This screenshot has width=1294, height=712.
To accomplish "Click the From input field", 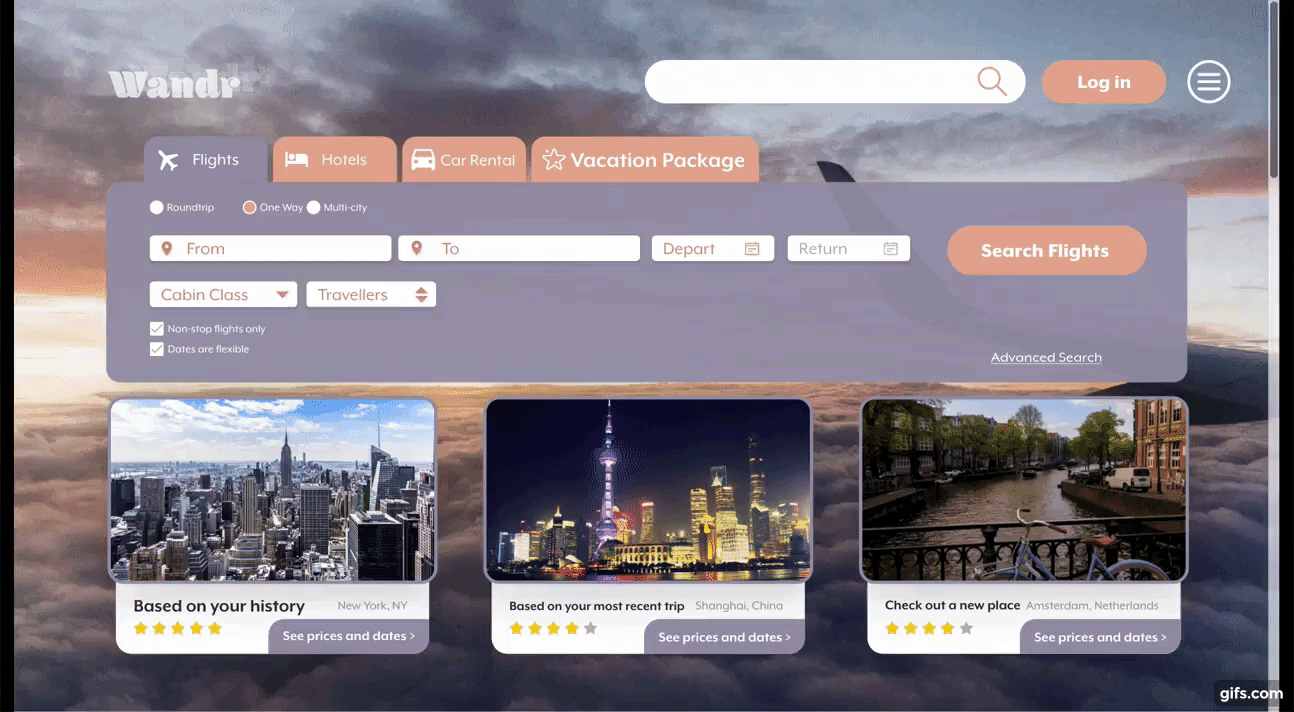I will tap(270, 248).
